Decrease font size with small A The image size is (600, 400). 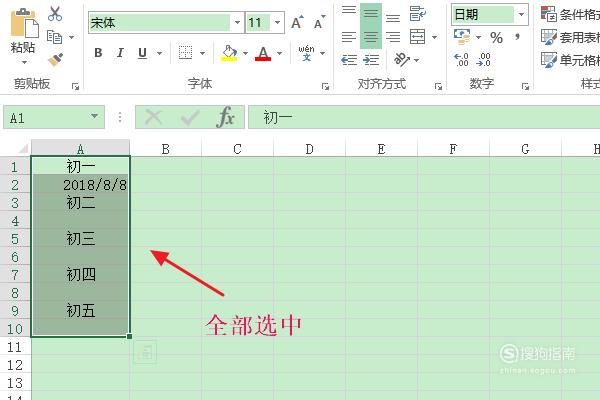(x=319, y=23)
